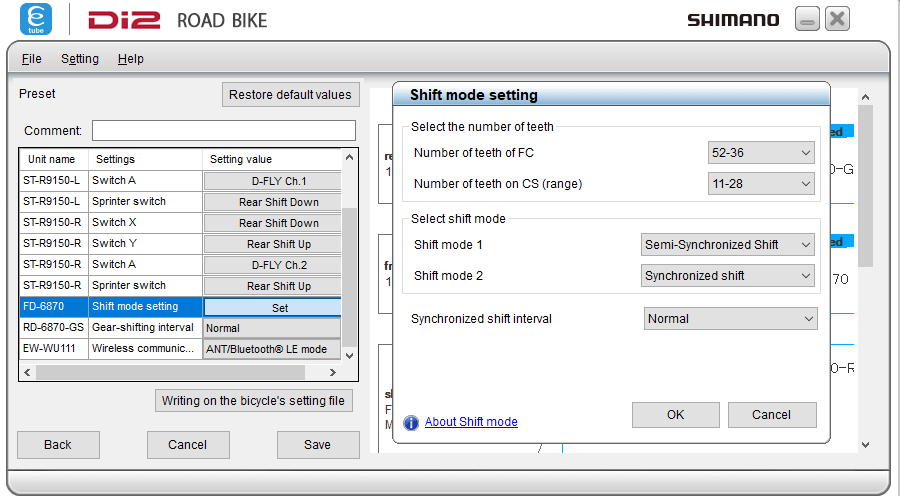
Task: Click the Gear-shifting interval settings cell
Action: [145, 327]
